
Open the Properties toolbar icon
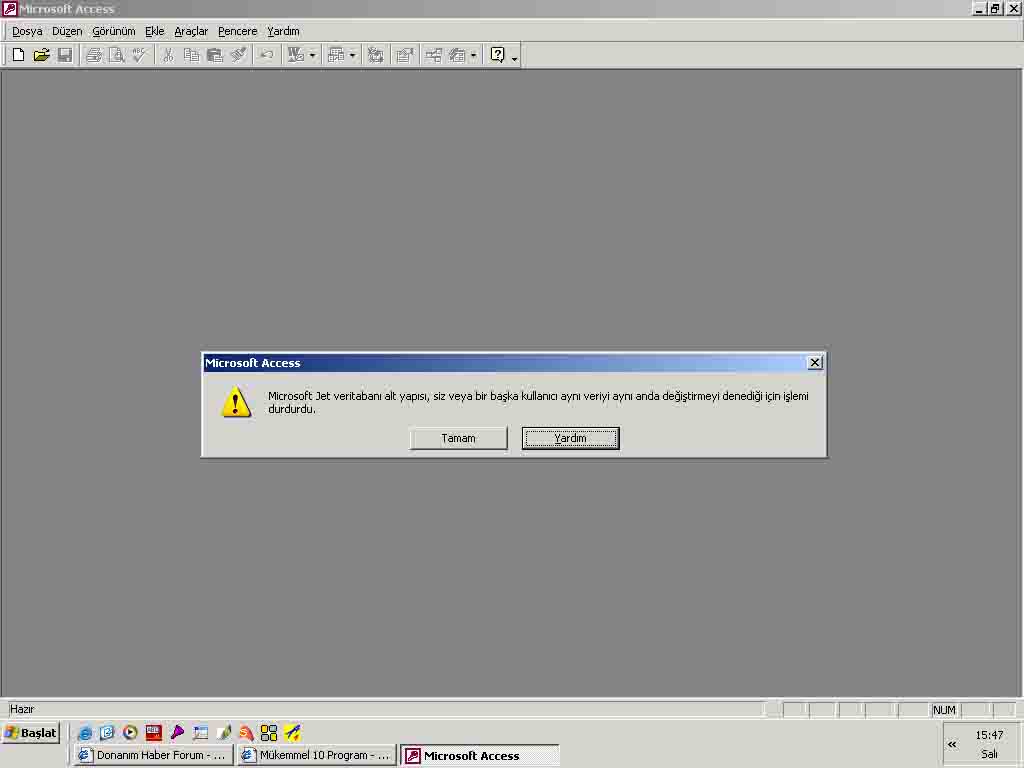pyautogui.click(x=405, y=56)
